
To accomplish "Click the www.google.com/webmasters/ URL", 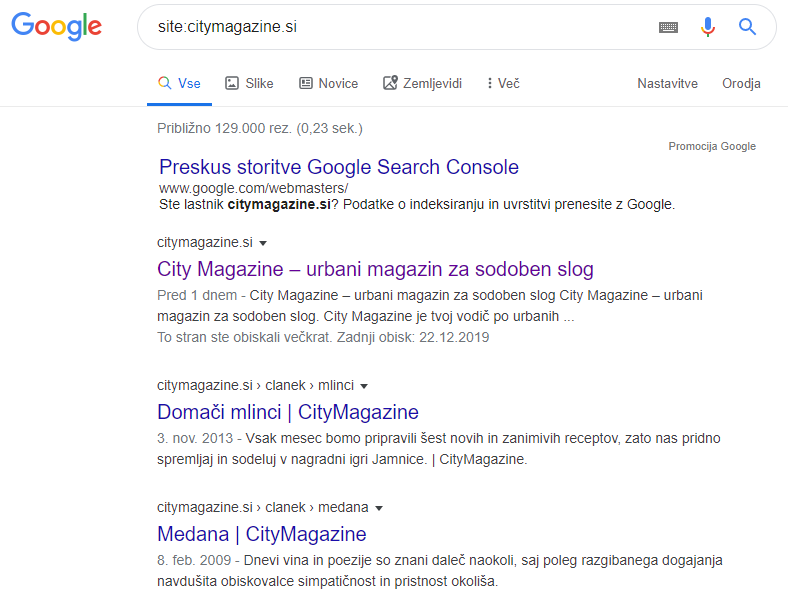I will click(x=253, y=188).
